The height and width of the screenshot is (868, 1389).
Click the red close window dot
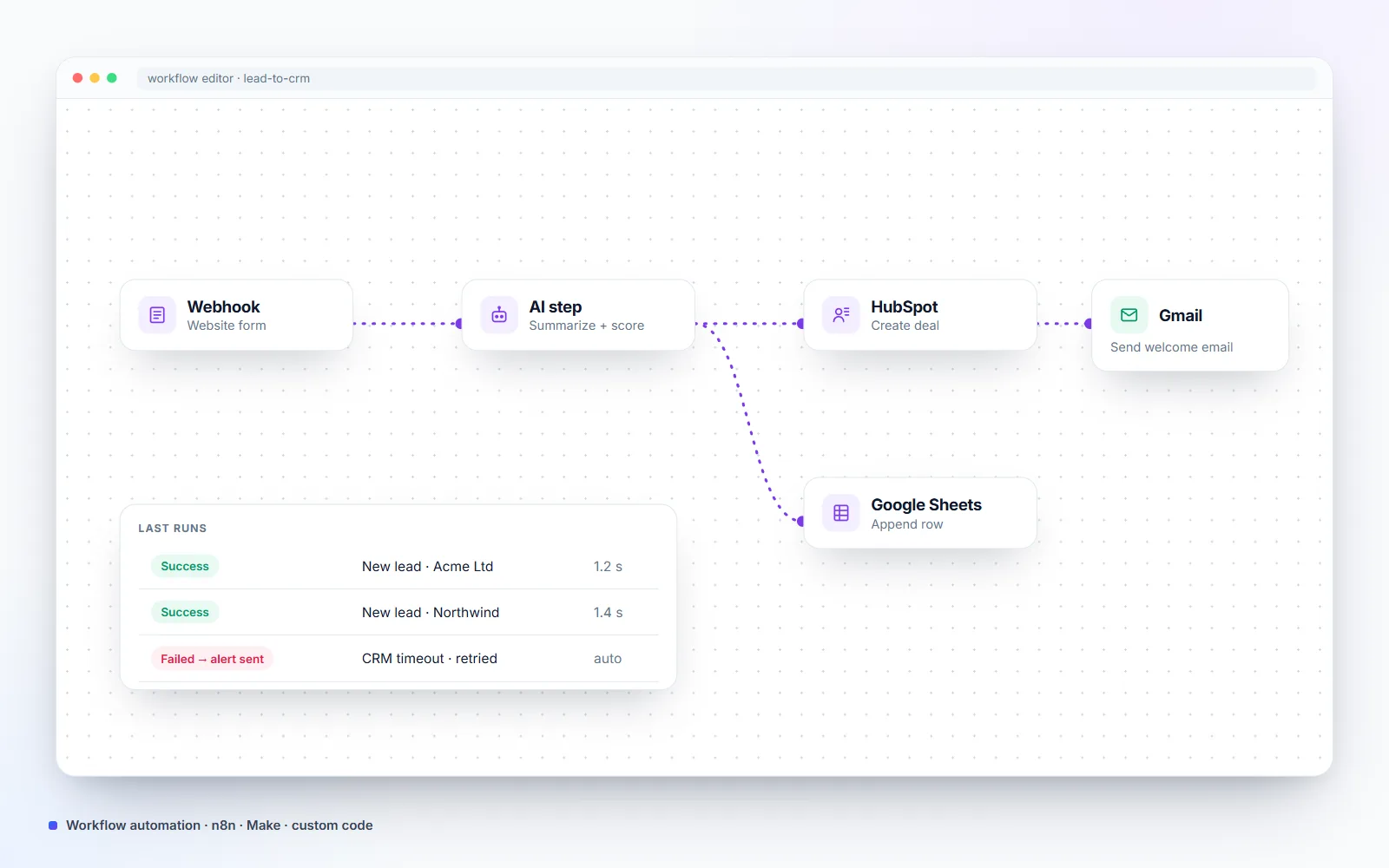(77, 78)
